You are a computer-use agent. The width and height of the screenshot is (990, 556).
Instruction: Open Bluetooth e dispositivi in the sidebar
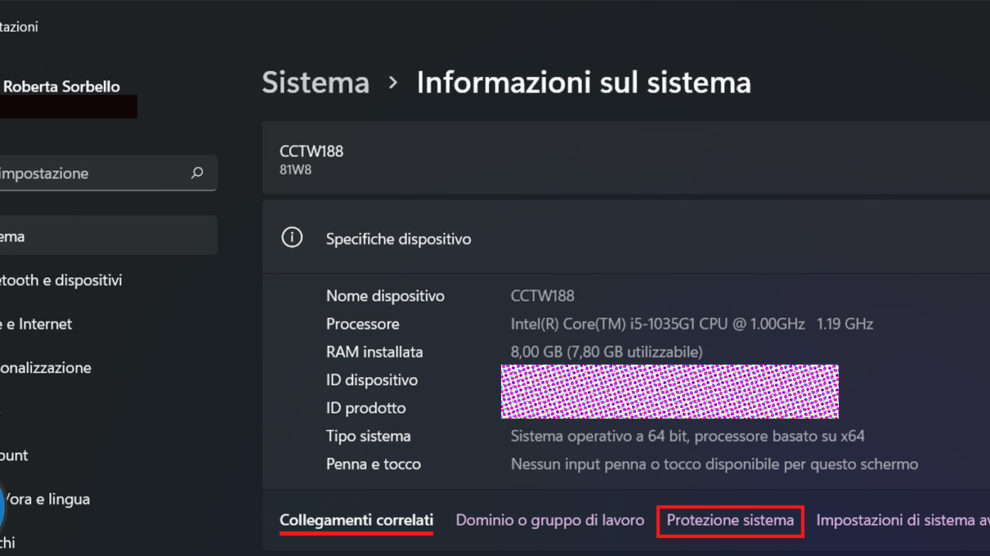[x=62, y=280]
